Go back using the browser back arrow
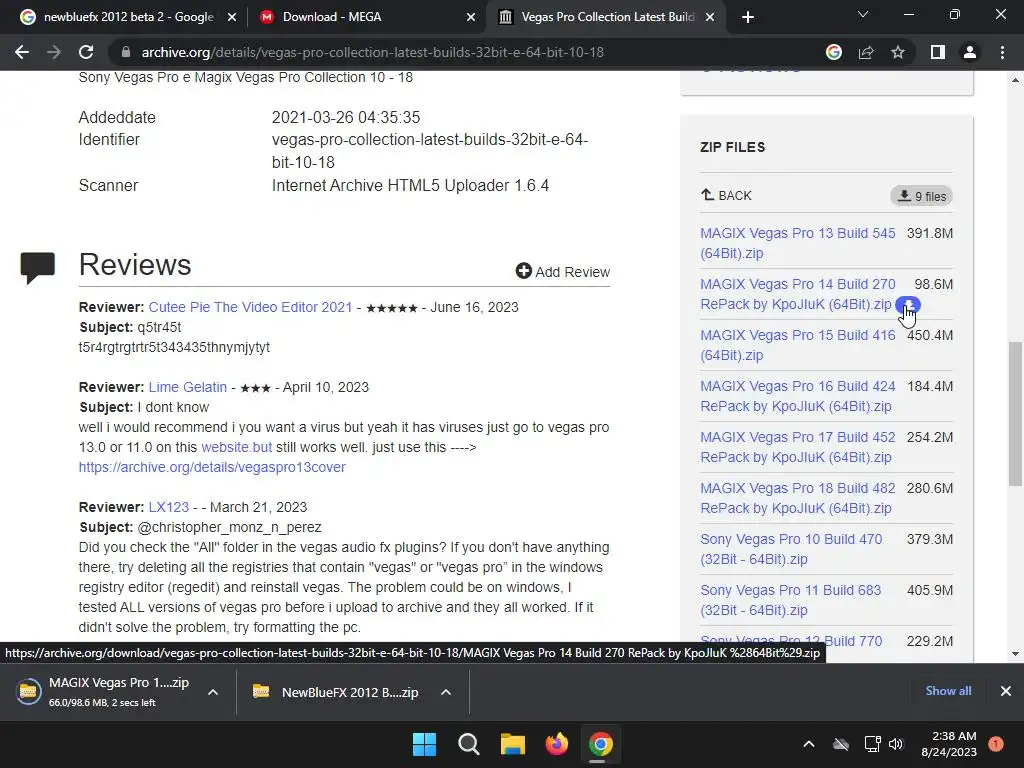 [x=22, y=52]
